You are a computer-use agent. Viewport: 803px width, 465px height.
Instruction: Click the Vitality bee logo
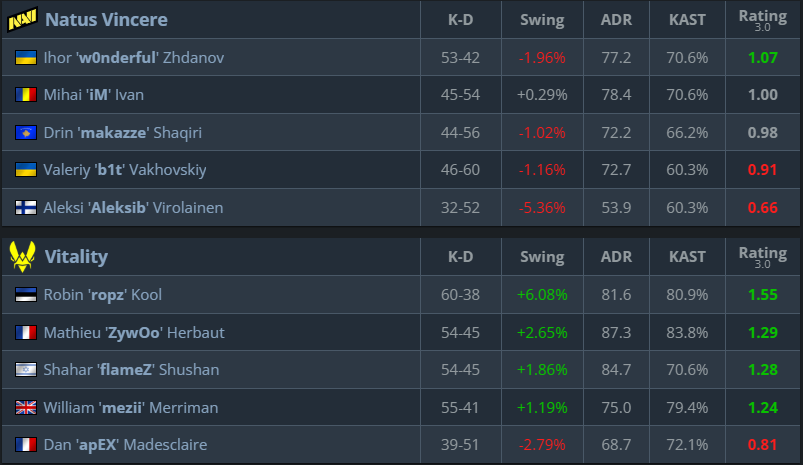tap(23, 256)
